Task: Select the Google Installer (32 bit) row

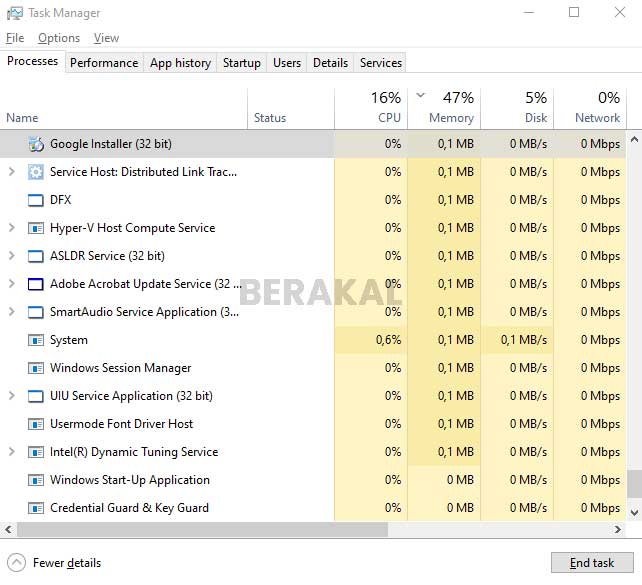Action: tap(313, 144)
